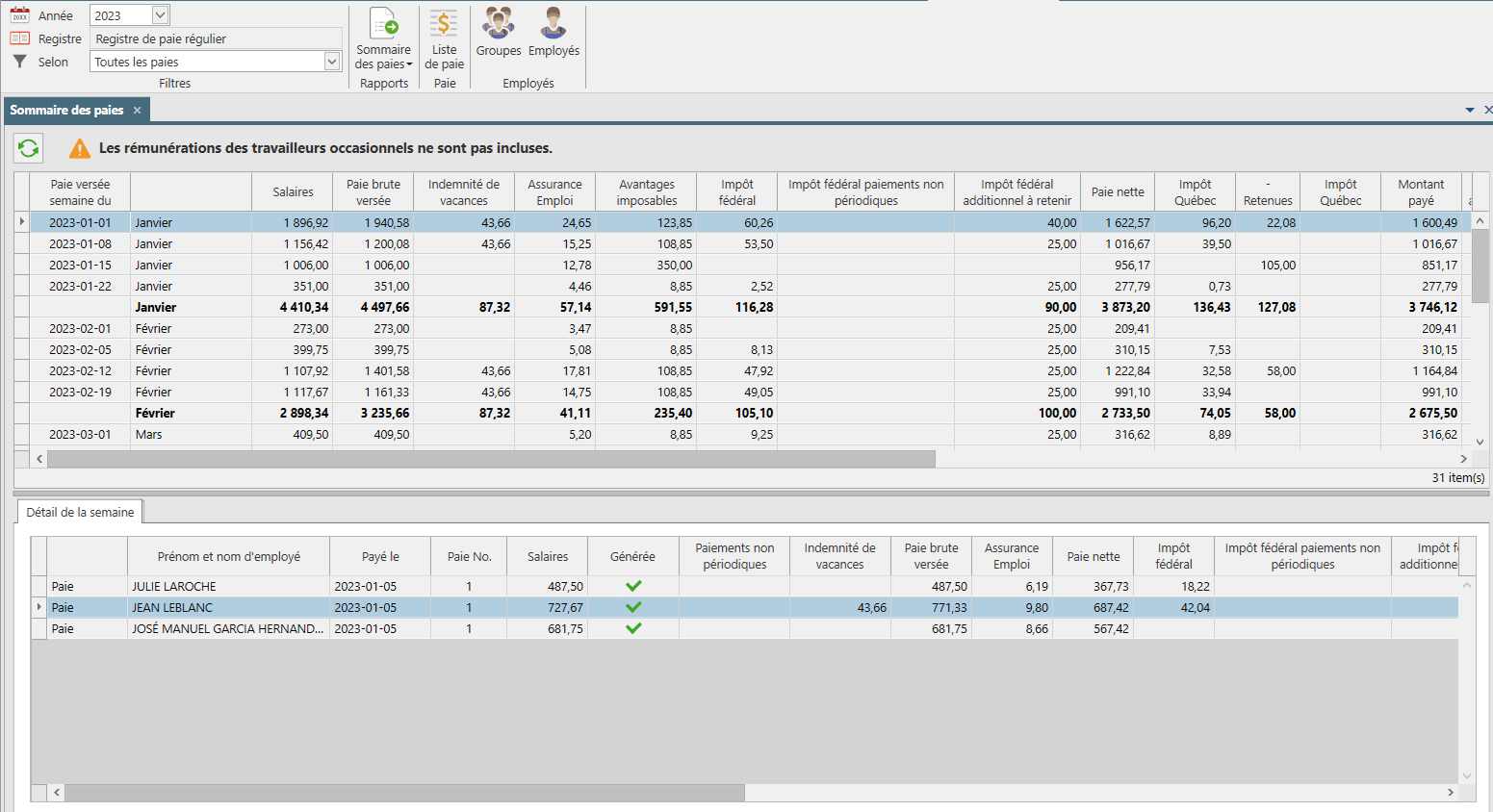Click the green refresh icon
Image resolution: width=1493 pixels, height=812 pixels.
[x=29, y=148]
